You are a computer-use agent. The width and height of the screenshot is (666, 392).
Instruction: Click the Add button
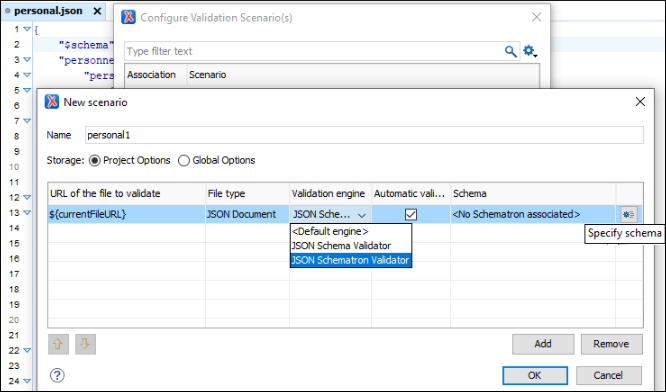(x=543, y=344)
